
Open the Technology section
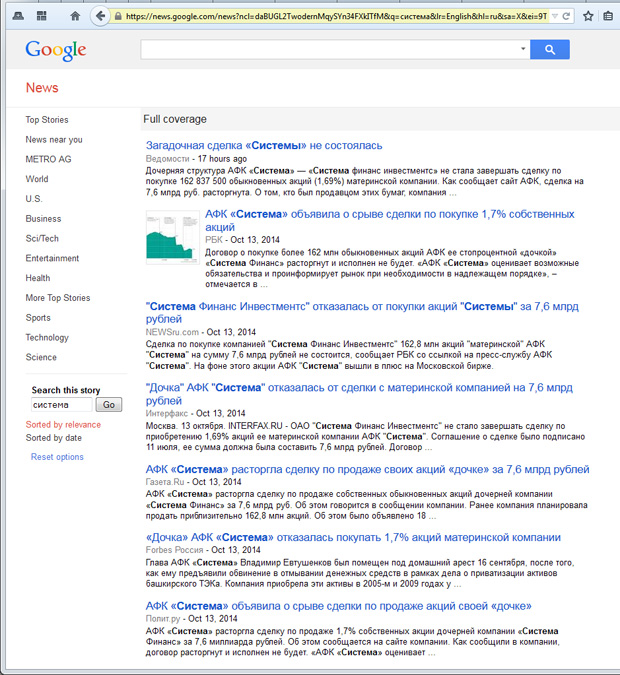pos(47,338)
